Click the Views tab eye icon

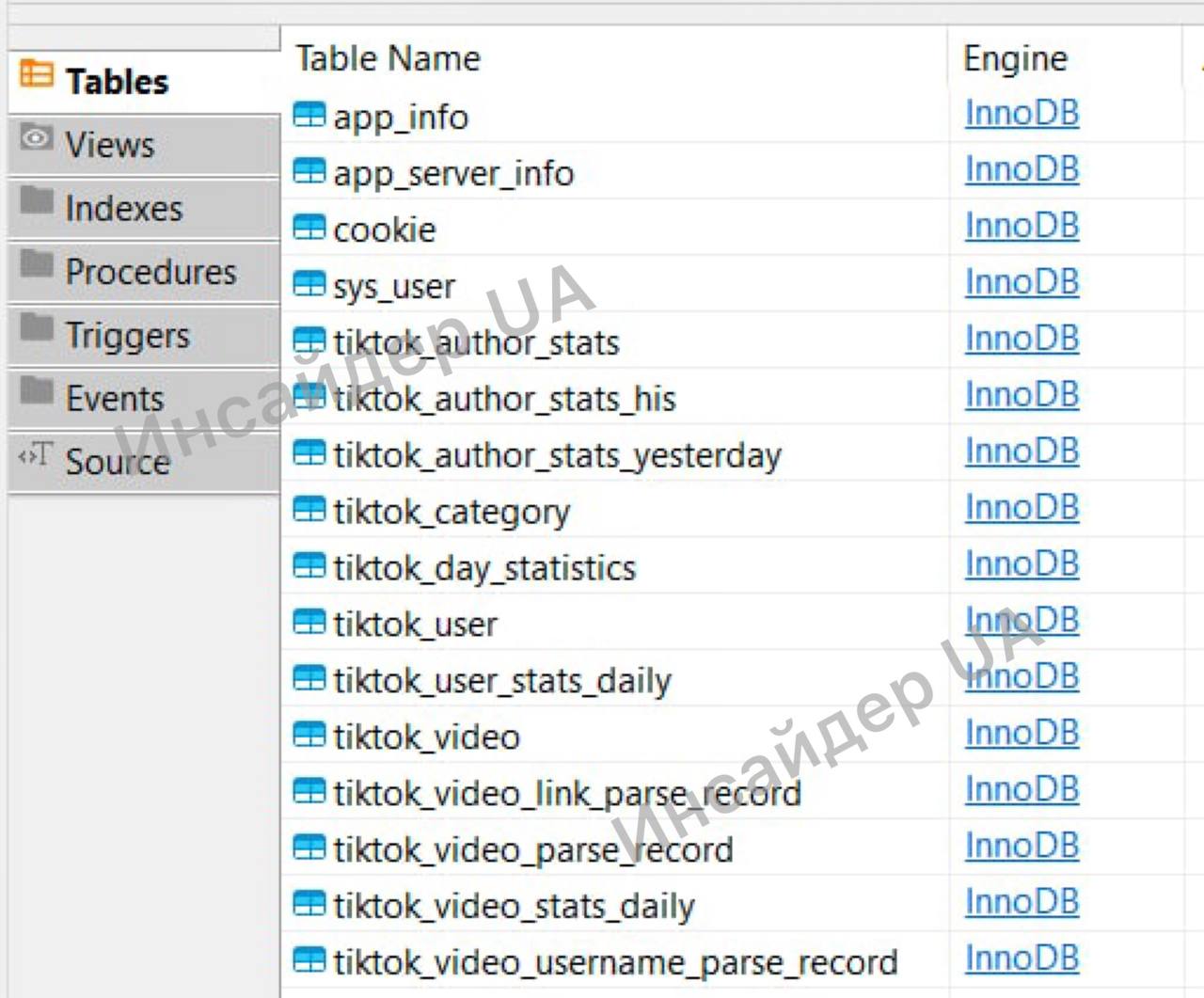click(37, 139)
